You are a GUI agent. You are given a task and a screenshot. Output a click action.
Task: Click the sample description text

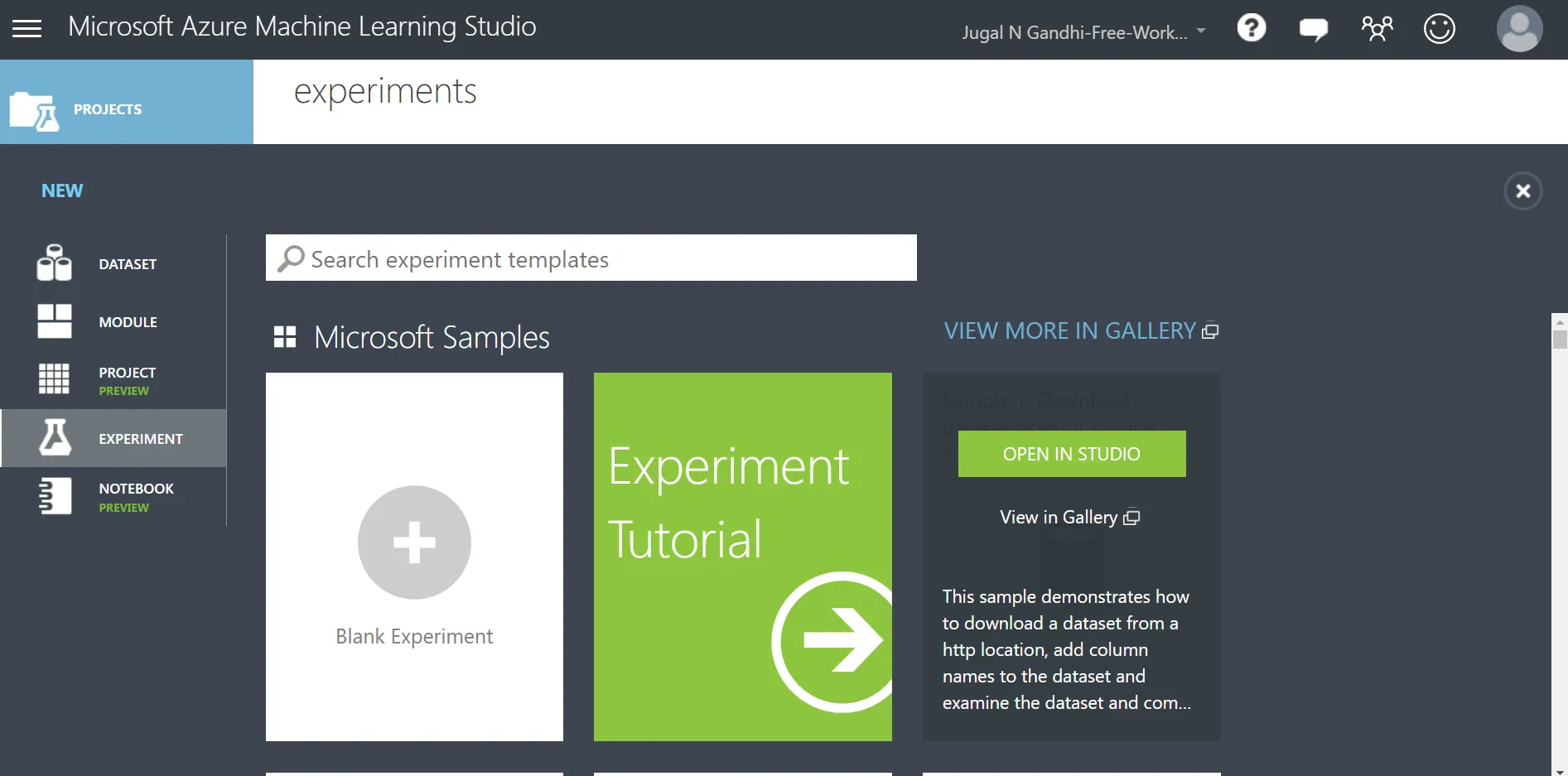(x=1067, y=650)
